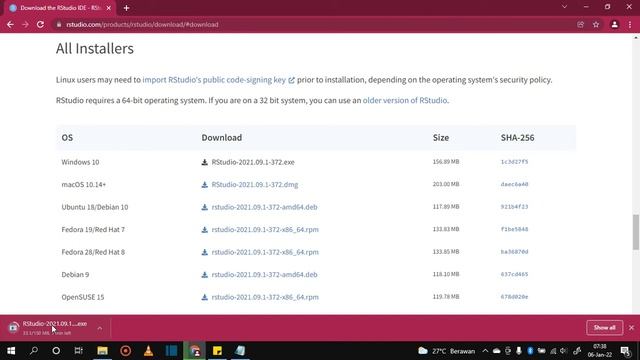This screenshot has height=360, width=640.
Task: Click the site lock icon
Action: coord(59,24)
